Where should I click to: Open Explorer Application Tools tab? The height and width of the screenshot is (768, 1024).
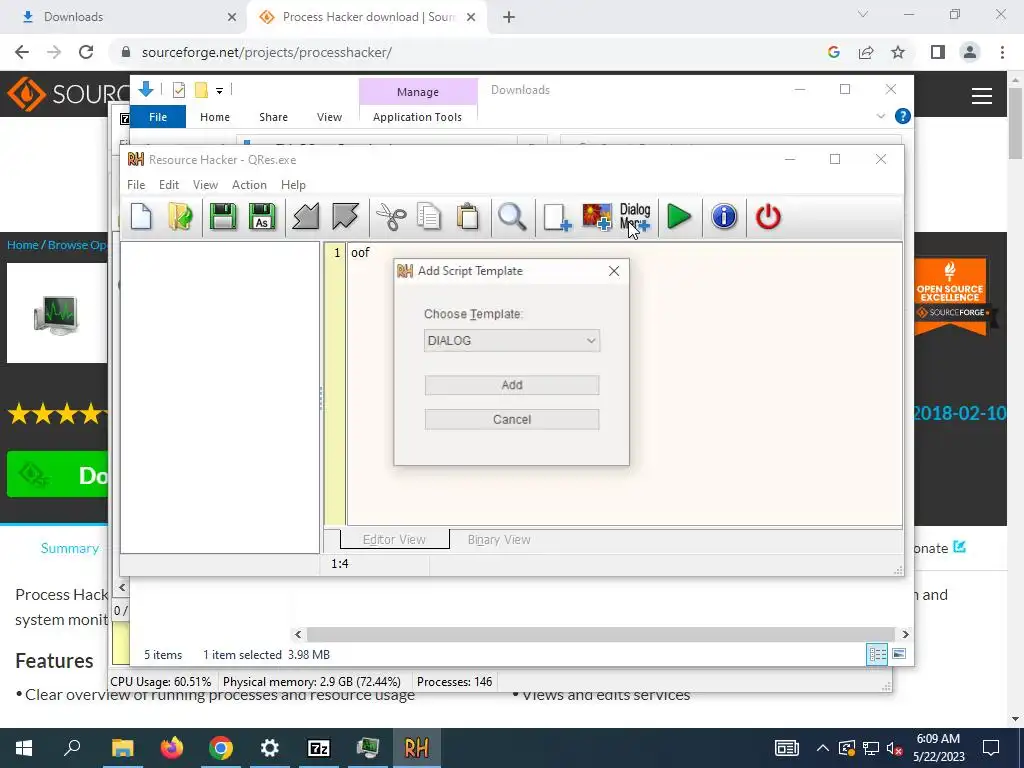click(x=417, y=117)
